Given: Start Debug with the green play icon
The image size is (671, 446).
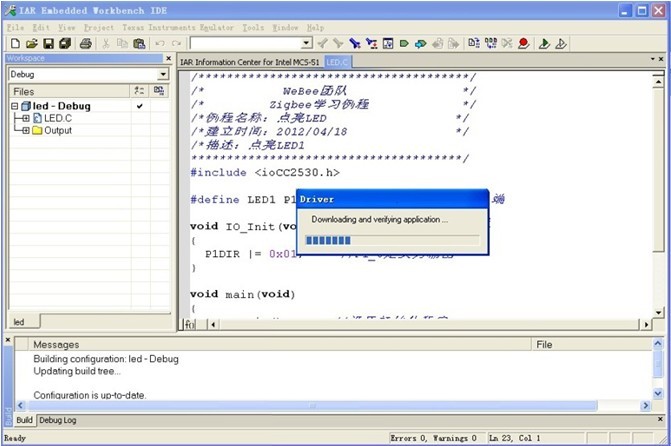Looking at the screenshot, I should coord(544,43).
